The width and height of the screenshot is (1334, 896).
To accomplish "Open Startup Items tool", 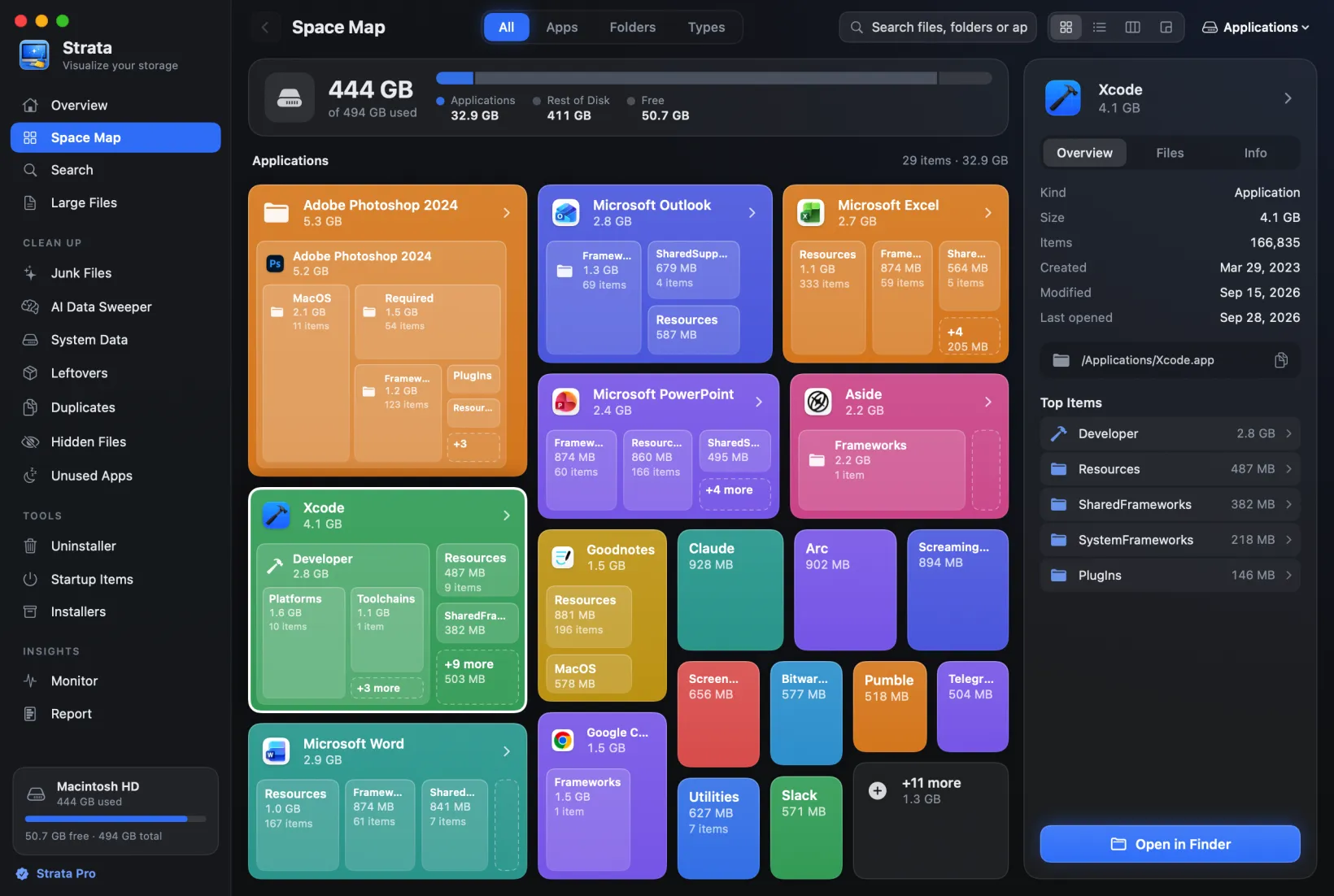I will click(116, 579).
